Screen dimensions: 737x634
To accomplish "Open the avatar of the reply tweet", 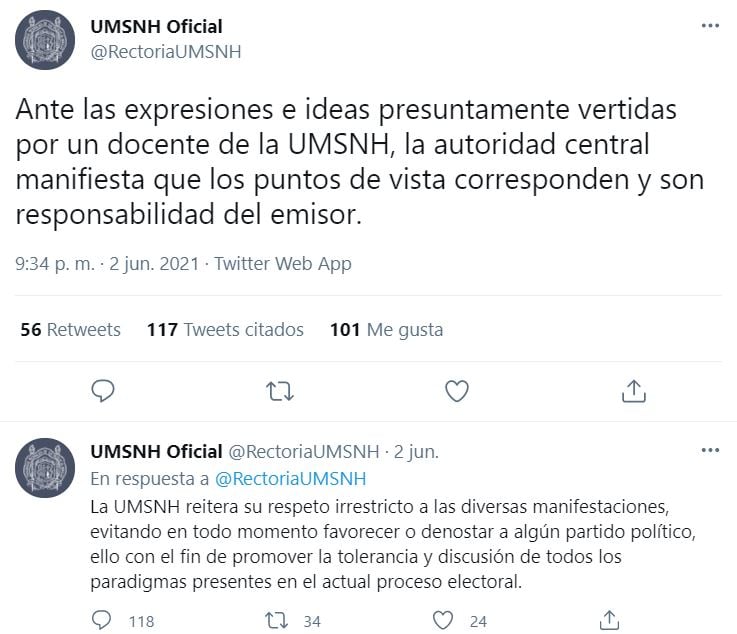I will [x=45, y=468].
